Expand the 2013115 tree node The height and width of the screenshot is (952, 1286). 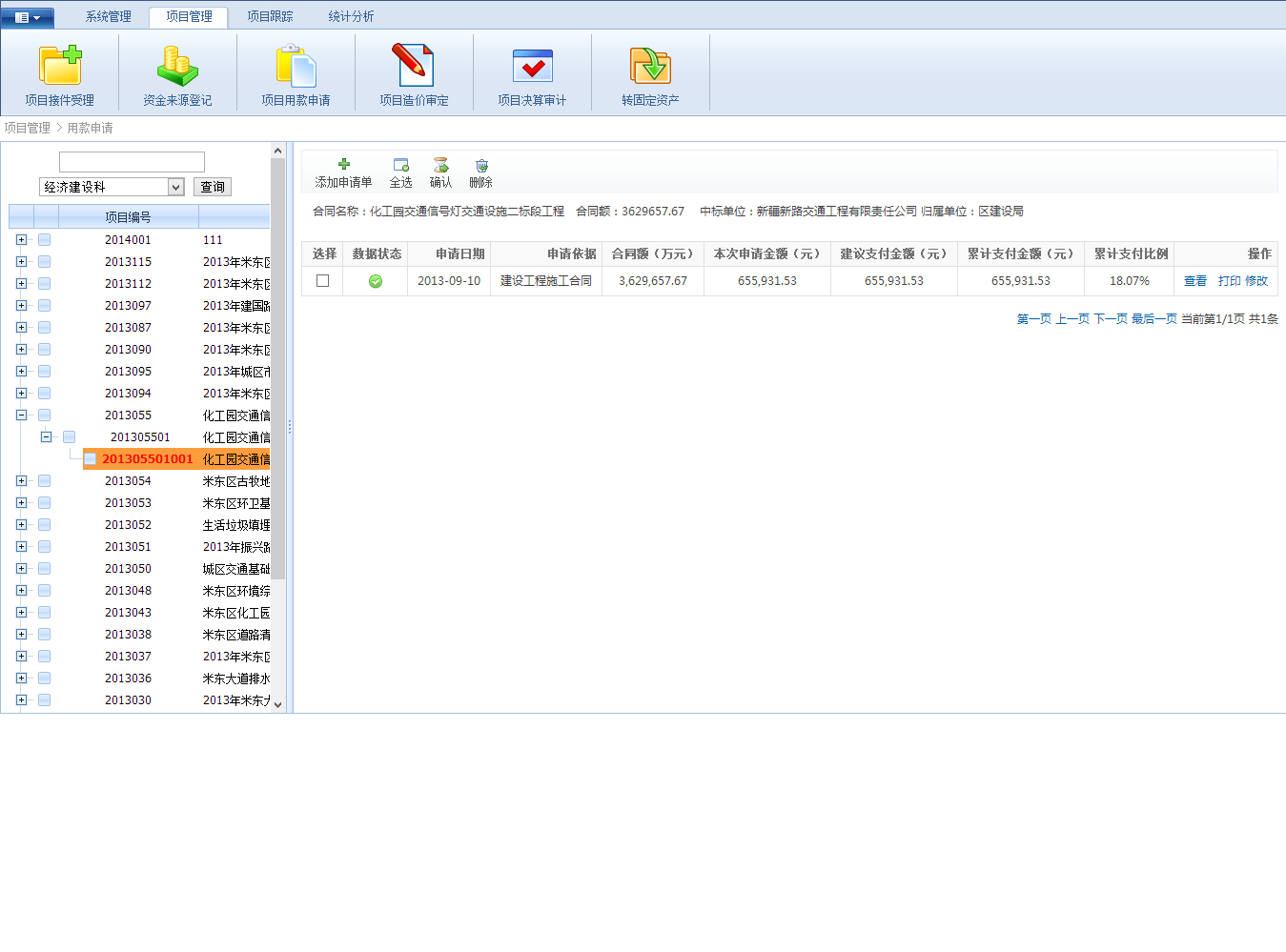[21, 262]
